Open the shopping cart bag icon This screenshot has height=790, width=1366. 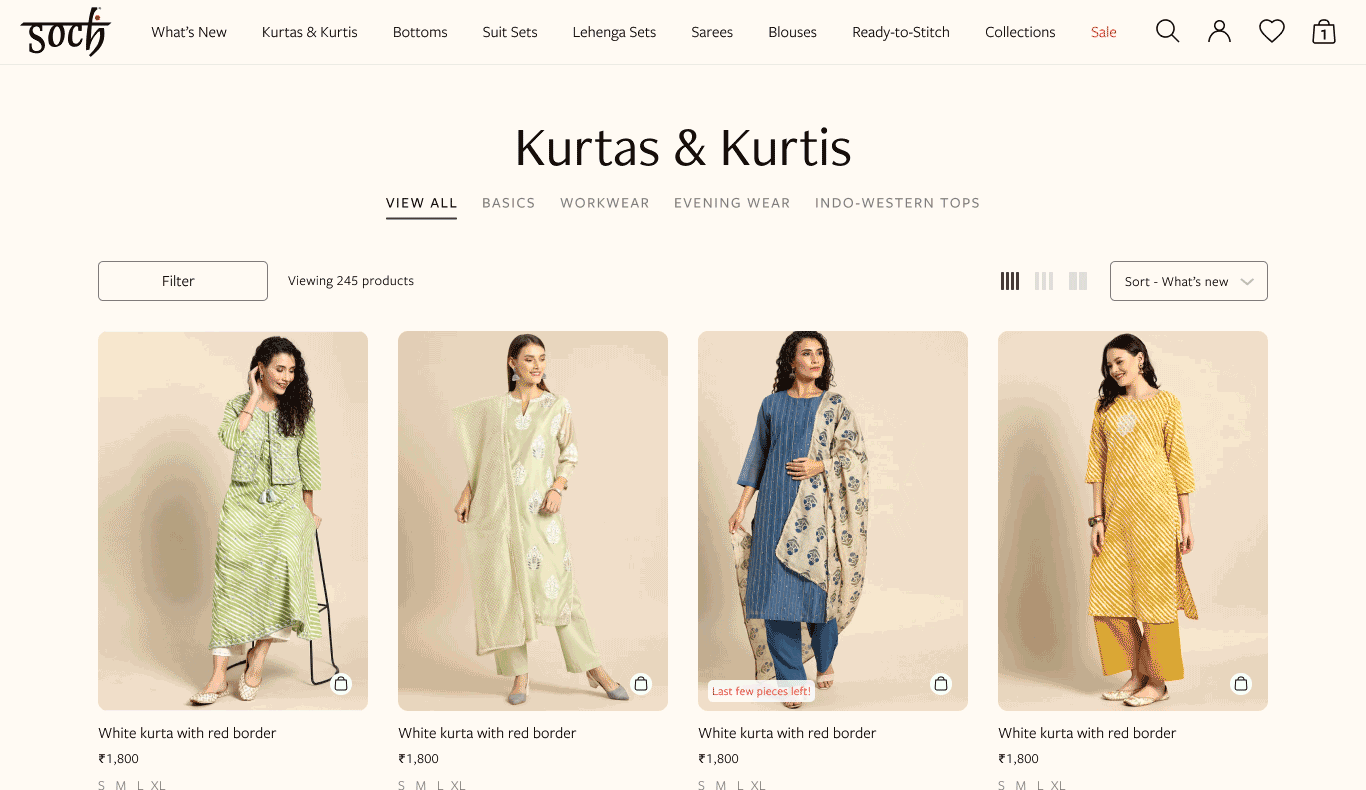click(x=1324, y=32)
